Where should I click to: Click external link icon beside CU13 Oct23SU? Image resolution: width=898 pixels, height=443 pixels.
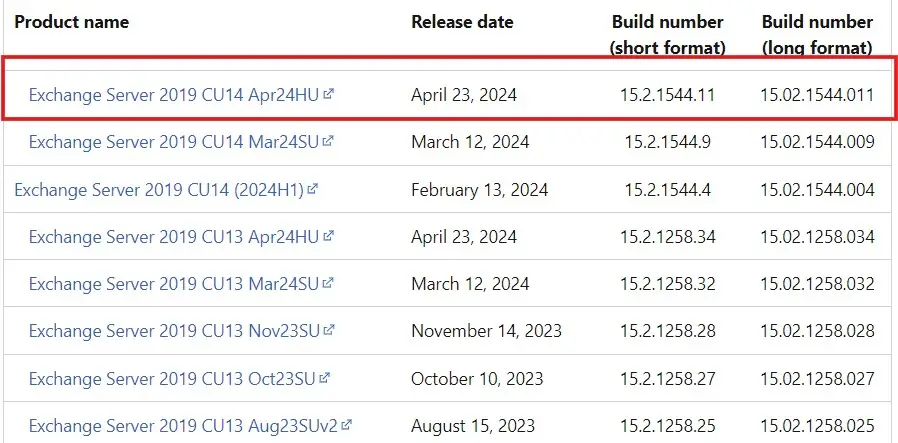click(324, 378)
